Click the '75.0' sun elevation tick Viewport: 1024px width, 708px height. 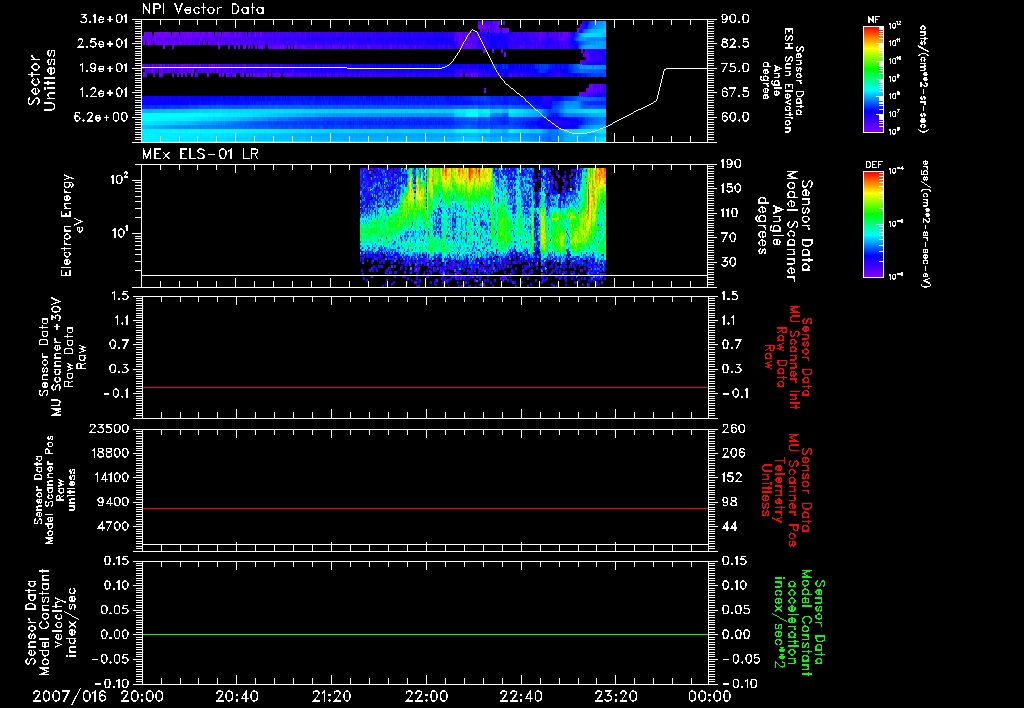pyautogui.click(x=735, y=68)
